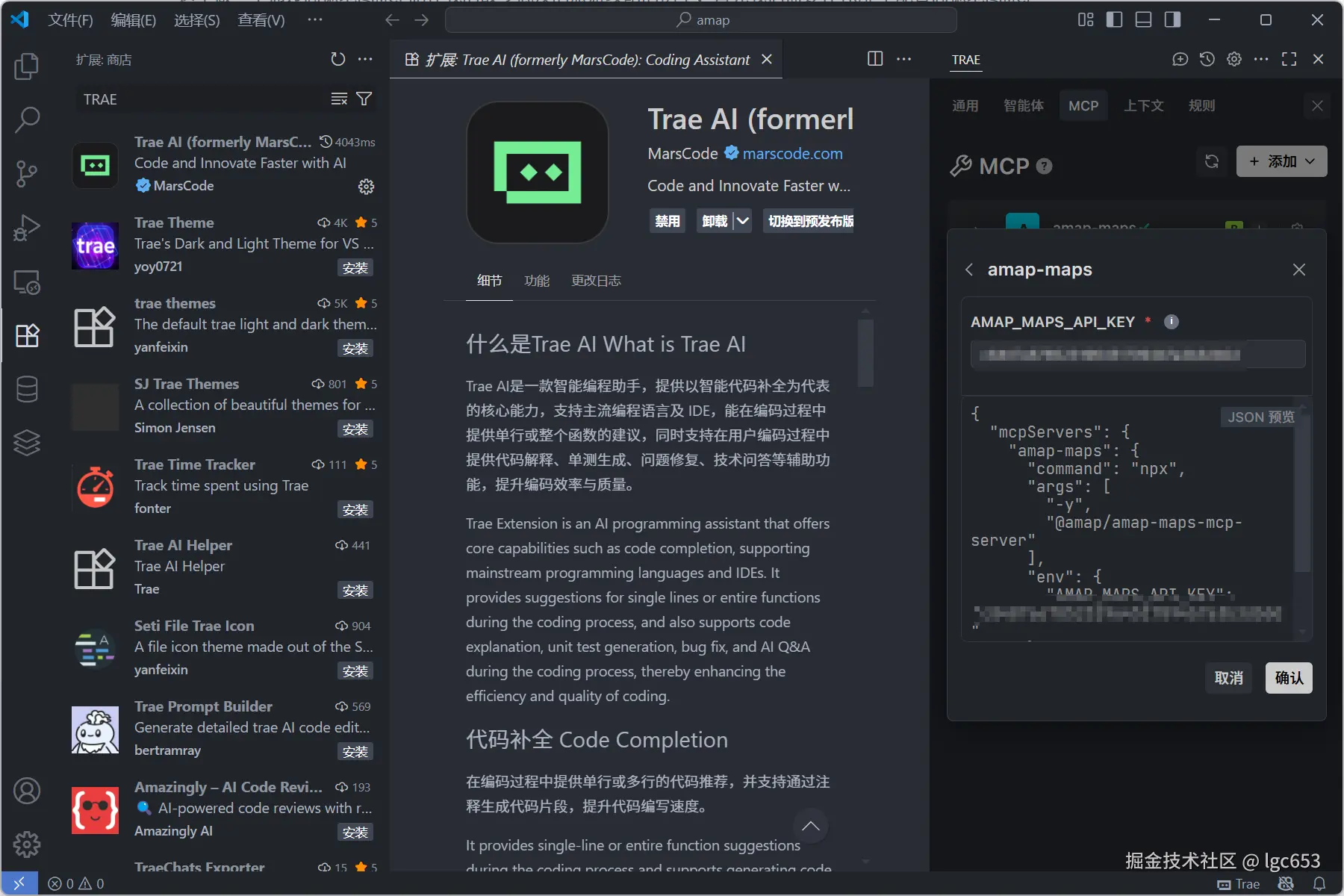Open the stacked layers view in activity bar
The width and height of the screenshot is (1344, 896).
[27, 443]
